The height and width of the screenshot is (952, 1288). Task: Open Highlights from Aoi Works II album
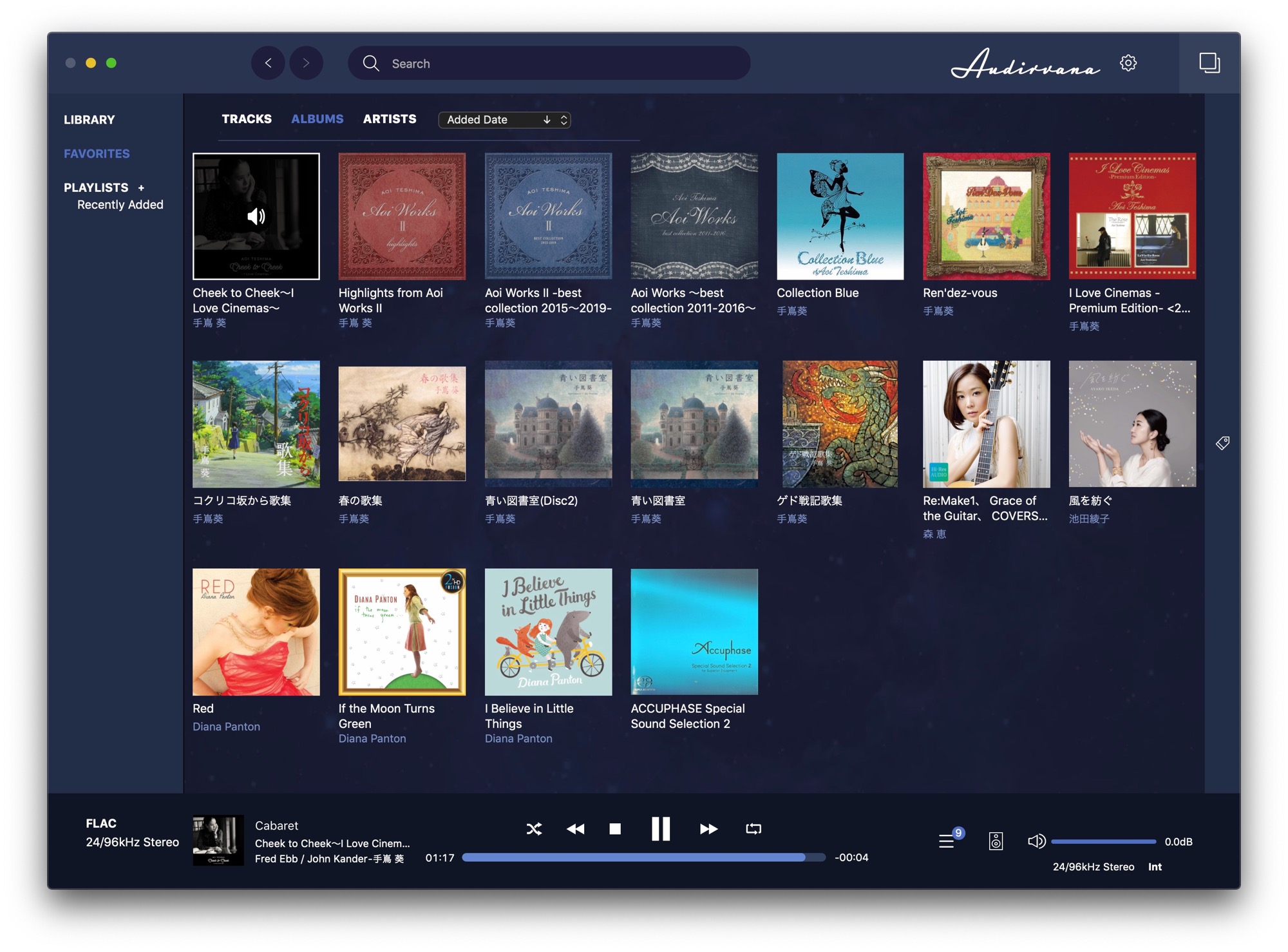[x=402, y=216]
